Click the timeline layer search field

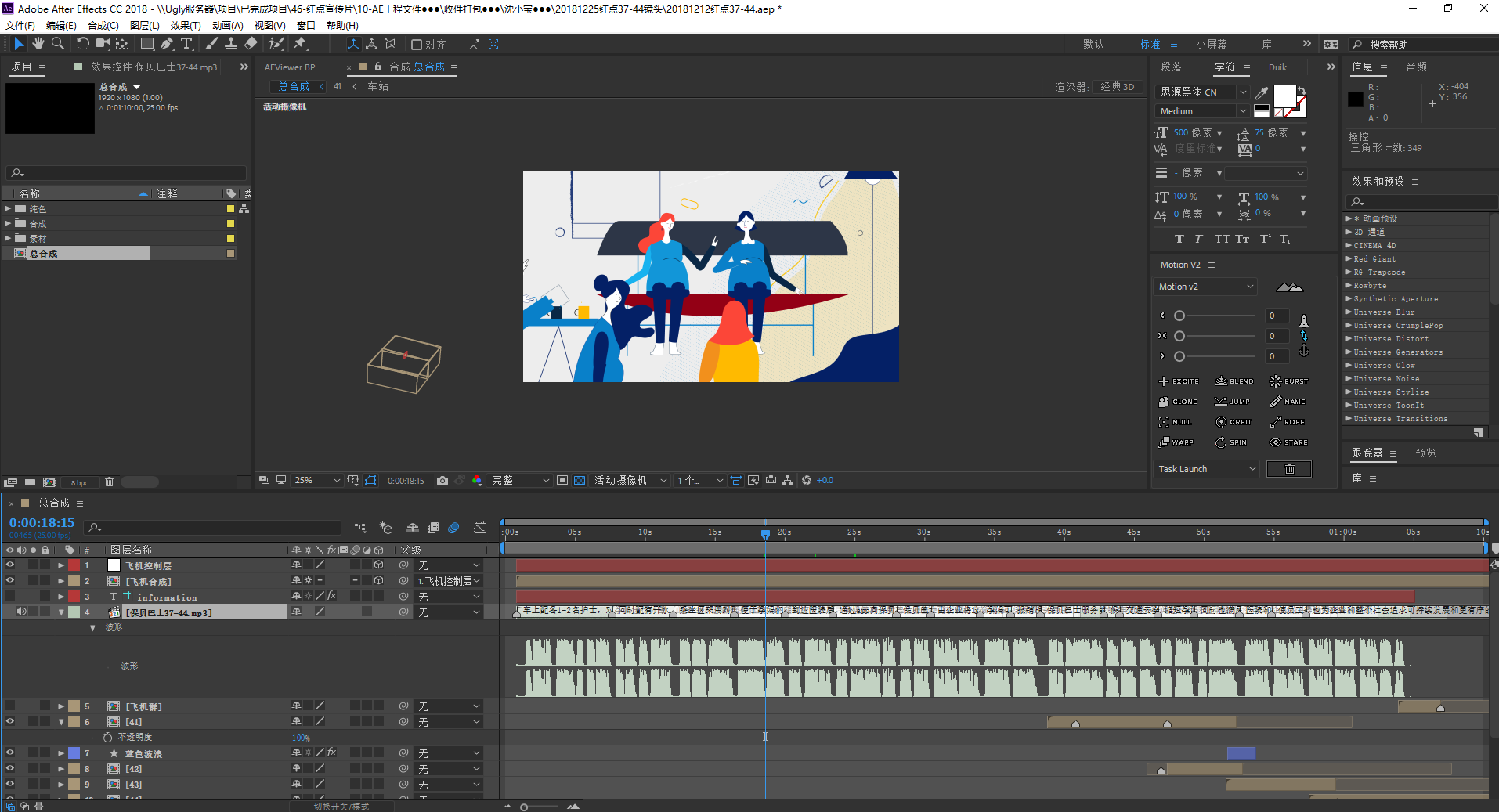[x=214, y=528]
